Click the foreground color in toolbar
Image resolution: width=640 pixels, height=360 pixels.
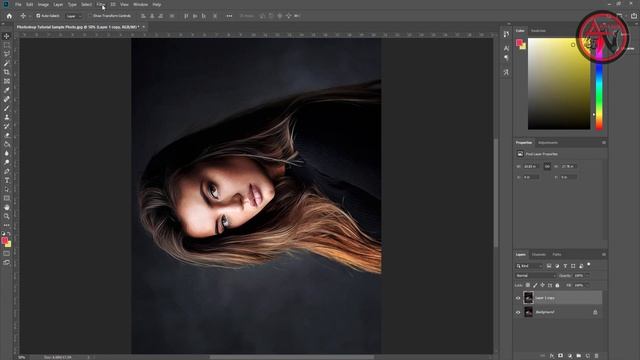[5, 240]
